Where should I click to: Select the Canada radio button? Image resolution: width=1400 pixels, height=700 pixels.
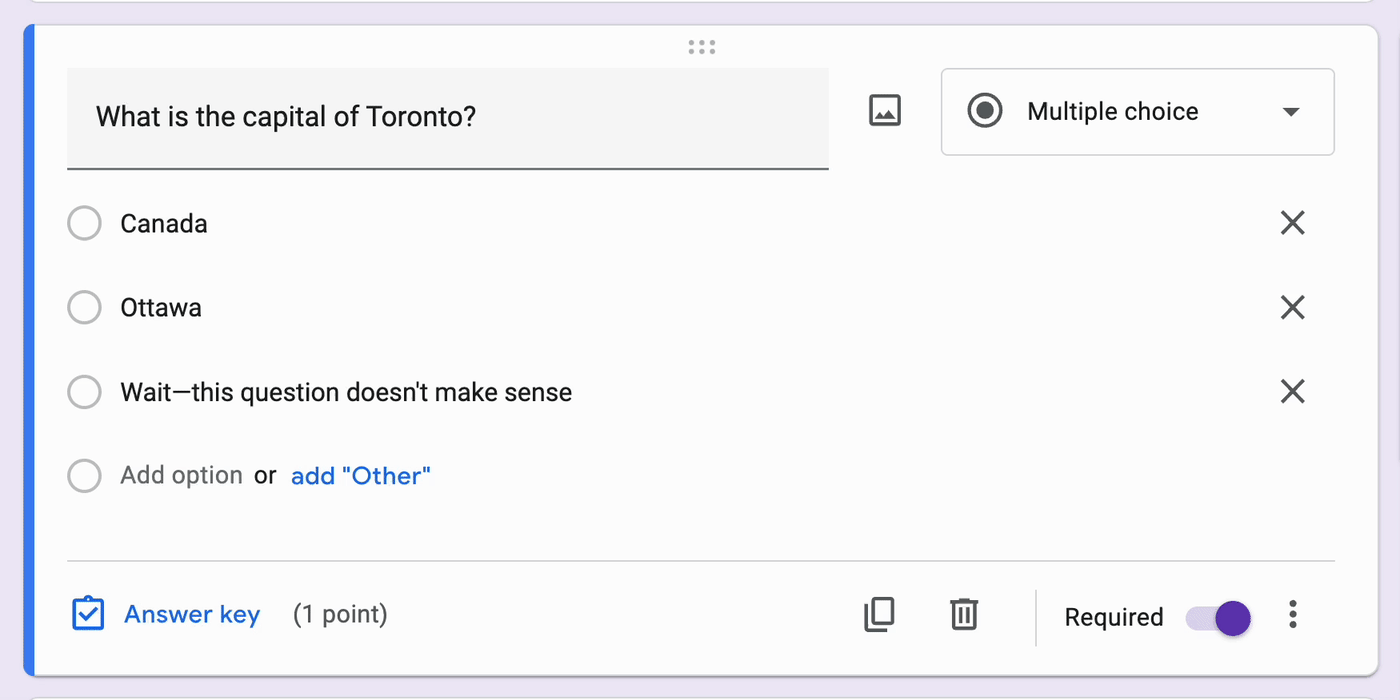(84, 224)
